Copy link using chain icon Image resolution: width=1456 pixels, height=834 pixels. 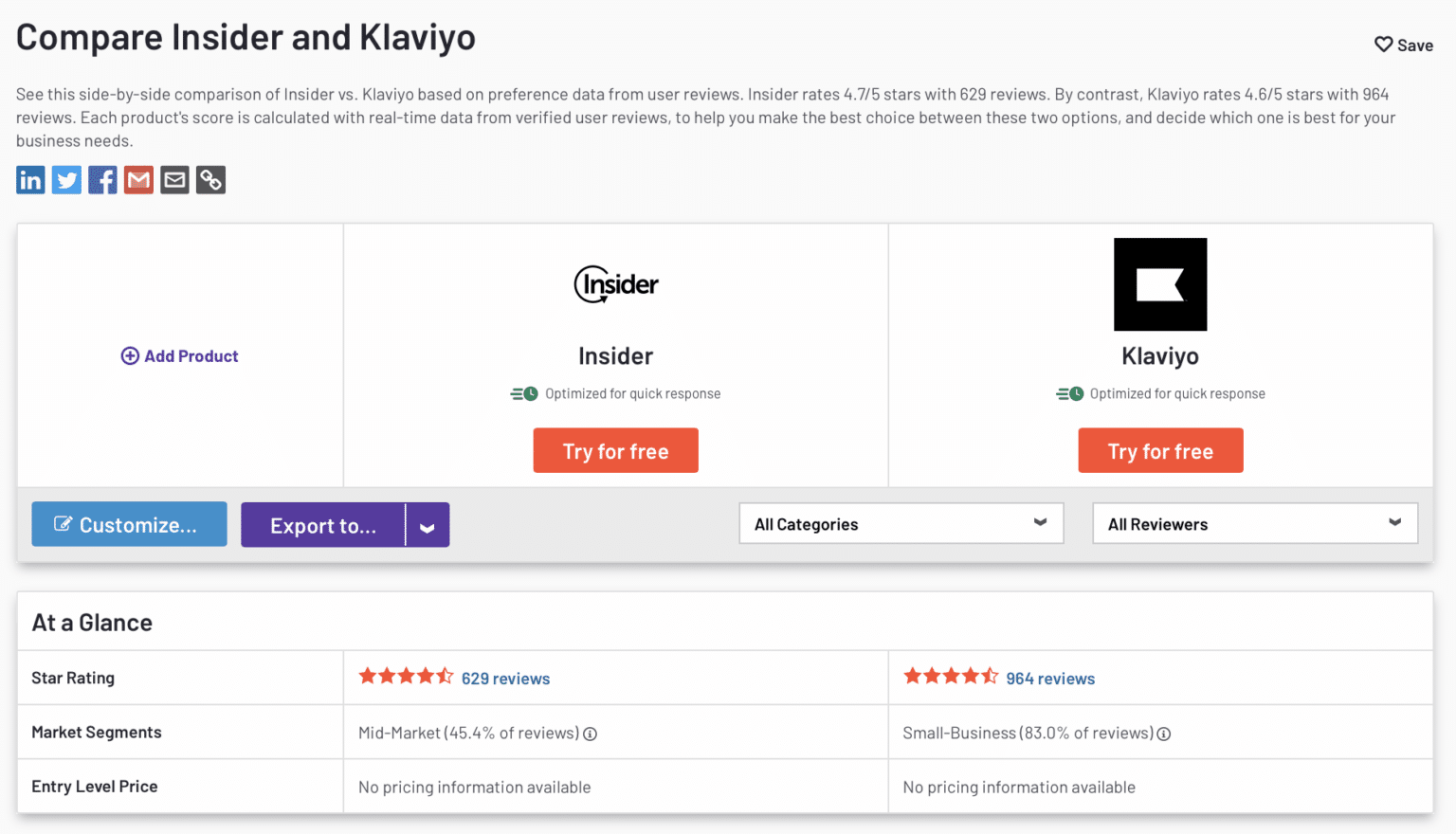click(210, 179)
